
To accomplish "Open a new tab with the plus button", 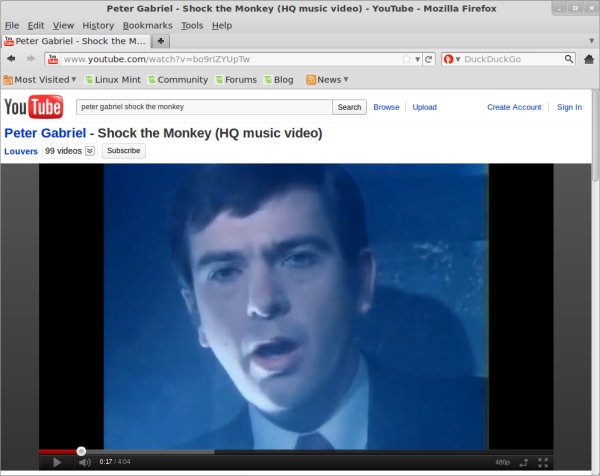I will tap(161, 41).
